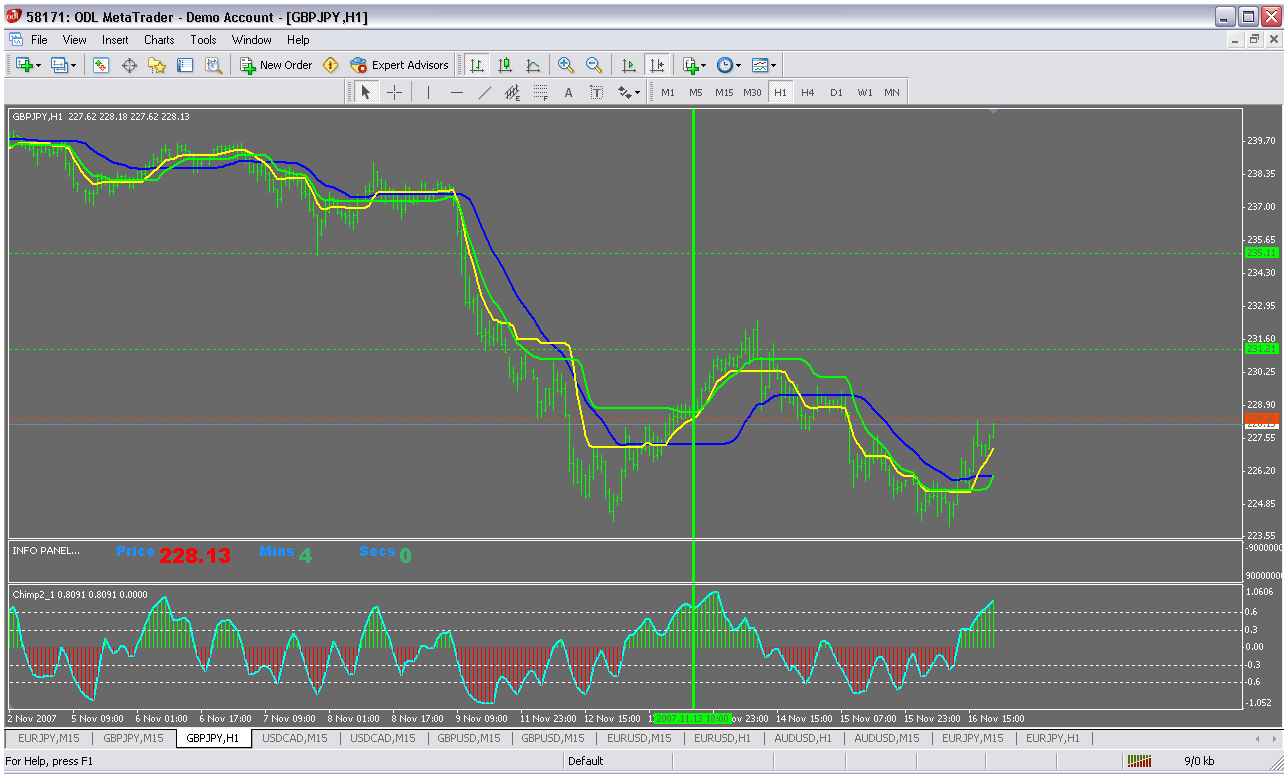Switch to D1 timeframe
The image size is (1288, 774).
pos(836,92)
